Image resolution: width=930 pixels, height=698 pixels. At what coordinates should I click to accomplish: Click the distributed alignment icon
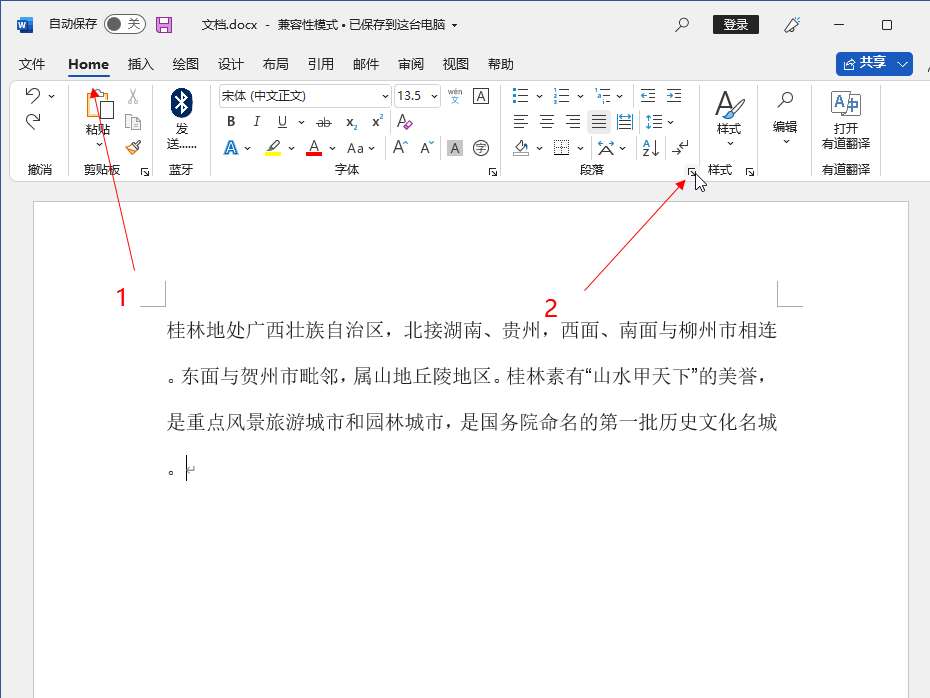point(625,122)
